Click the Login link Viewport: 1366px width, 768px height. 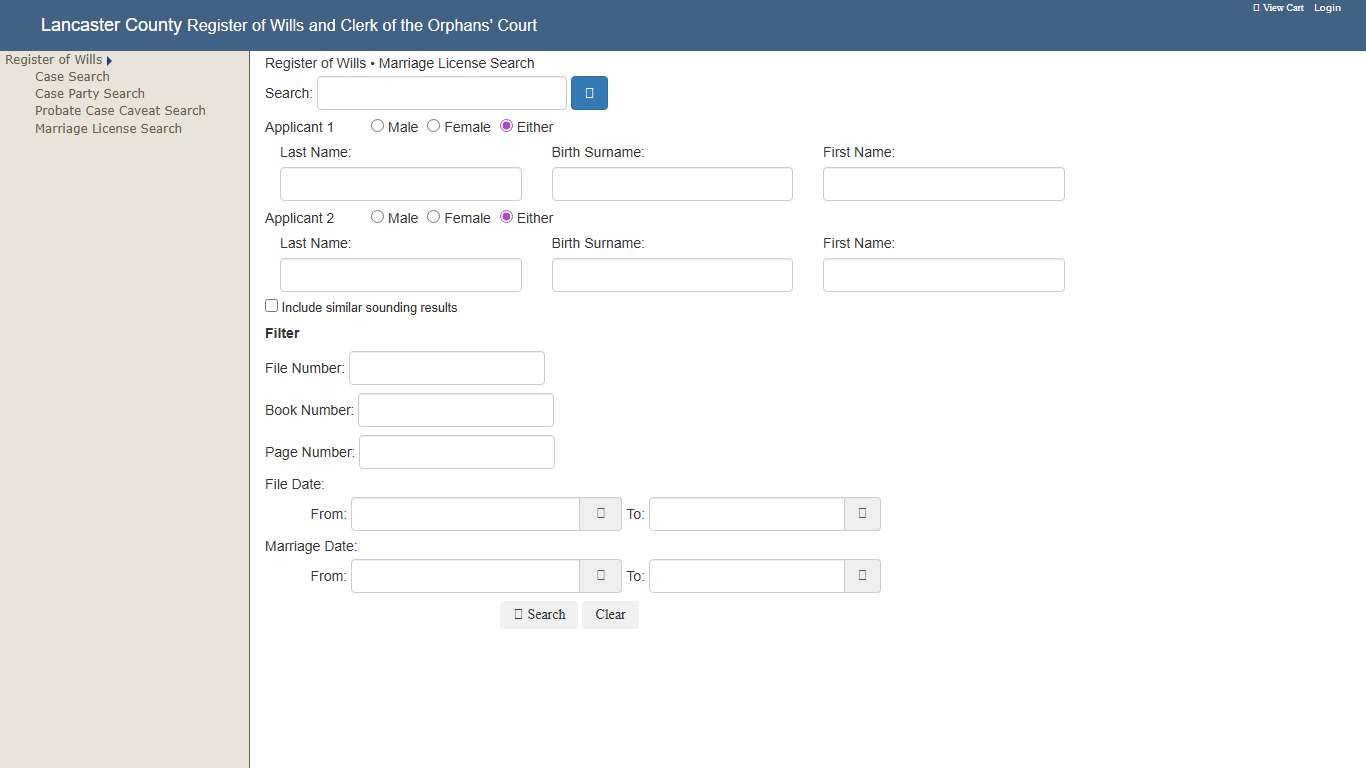[x=1327, y=8]
